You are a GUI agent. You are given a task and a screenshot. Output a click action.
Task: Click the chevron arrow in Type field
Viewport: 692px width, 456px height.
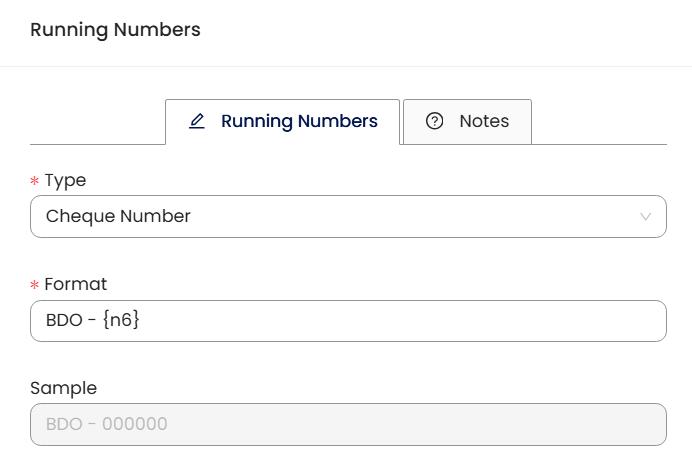[x=646, y=216]
